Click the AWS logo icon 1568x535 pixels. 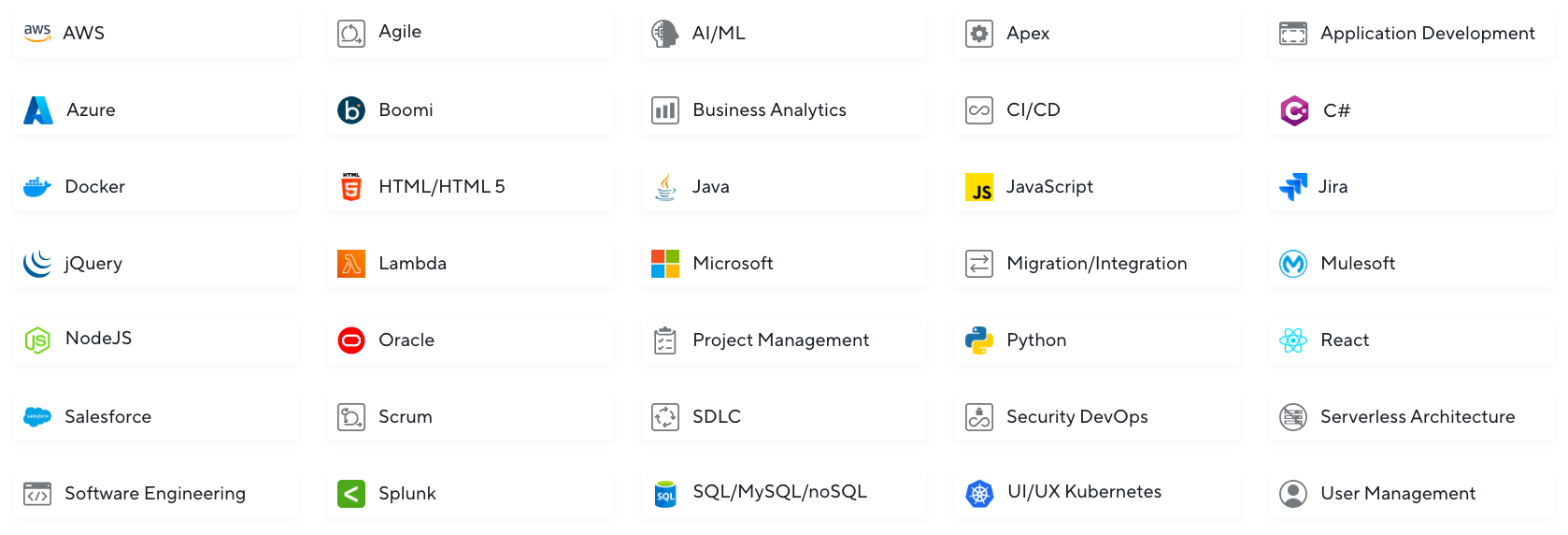click(x=37, y=33)
